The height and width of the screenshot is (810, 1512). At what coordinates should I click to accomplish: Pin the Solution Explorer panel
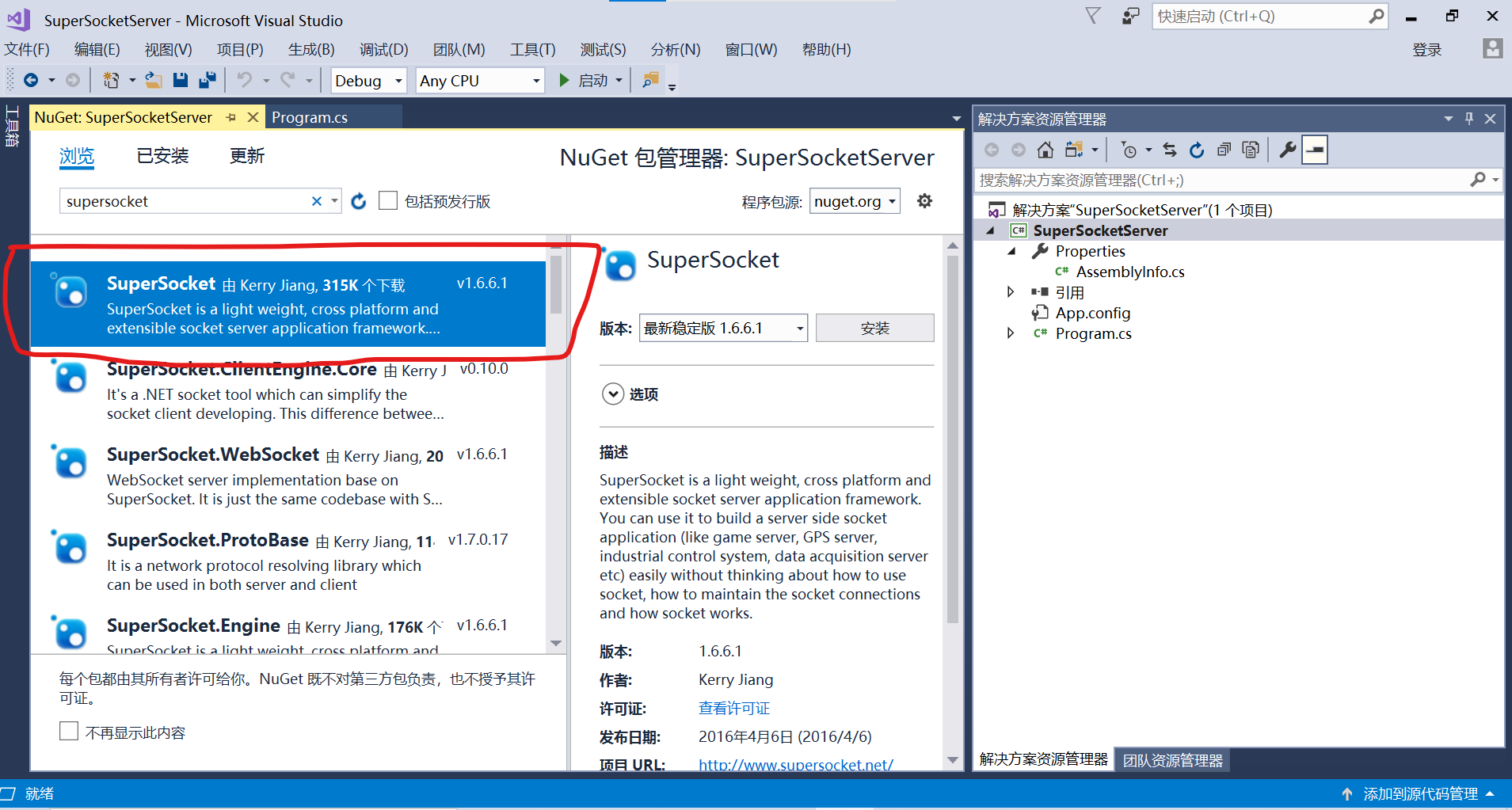click(1469, 118)
